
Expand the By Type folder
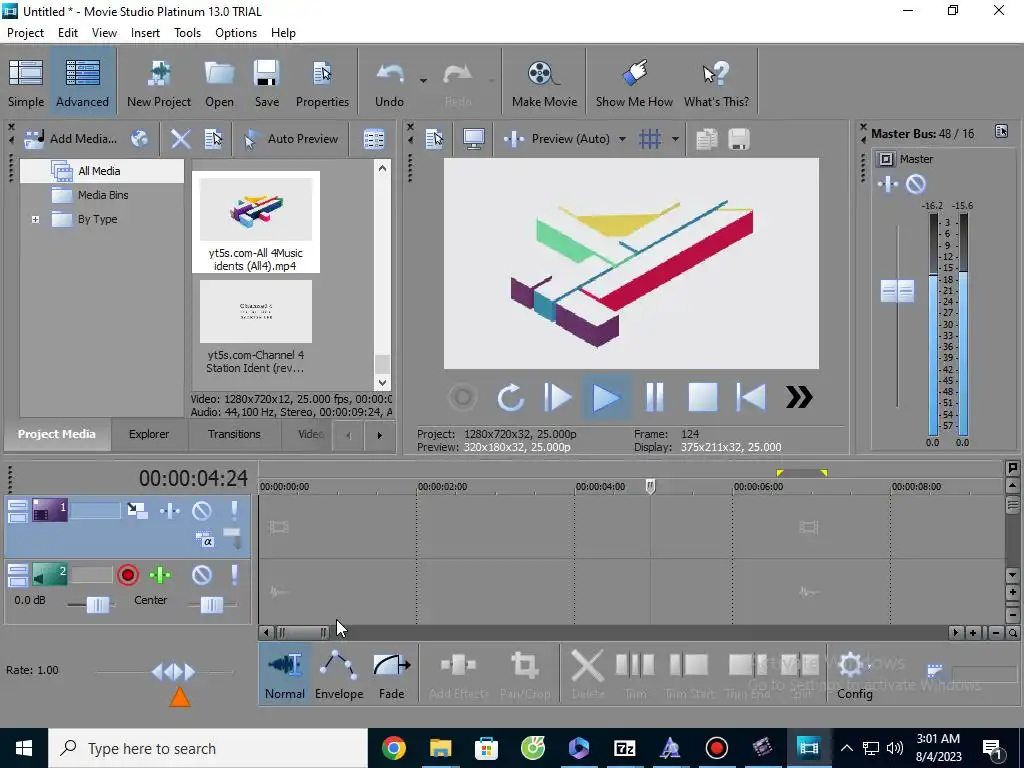pos(35,219)
